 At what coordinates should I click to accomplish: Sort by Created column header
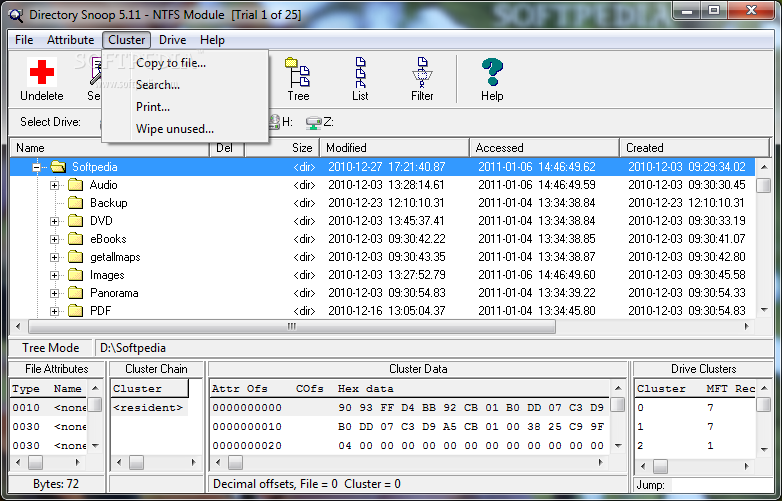point(695,148)
